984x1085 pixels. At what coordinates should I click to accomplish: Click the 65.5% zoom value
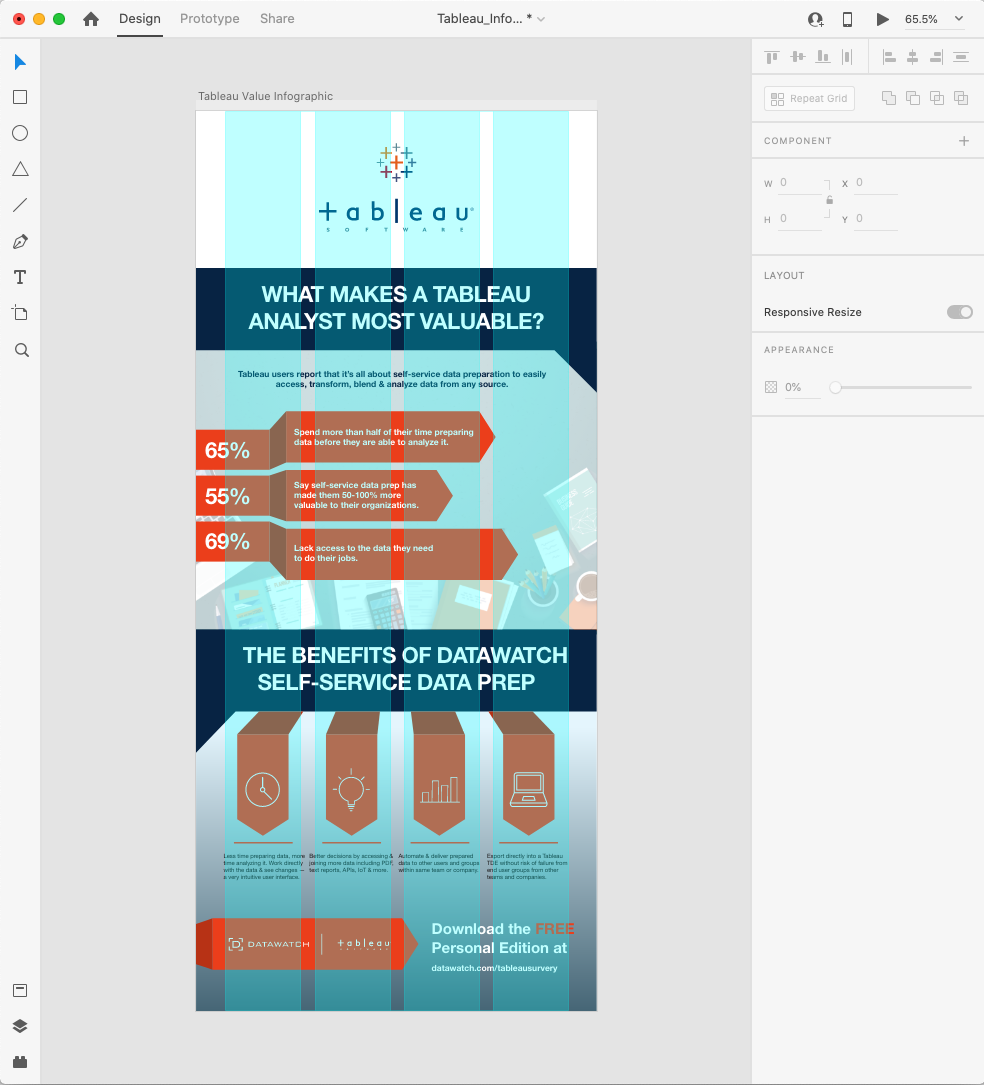921,19
